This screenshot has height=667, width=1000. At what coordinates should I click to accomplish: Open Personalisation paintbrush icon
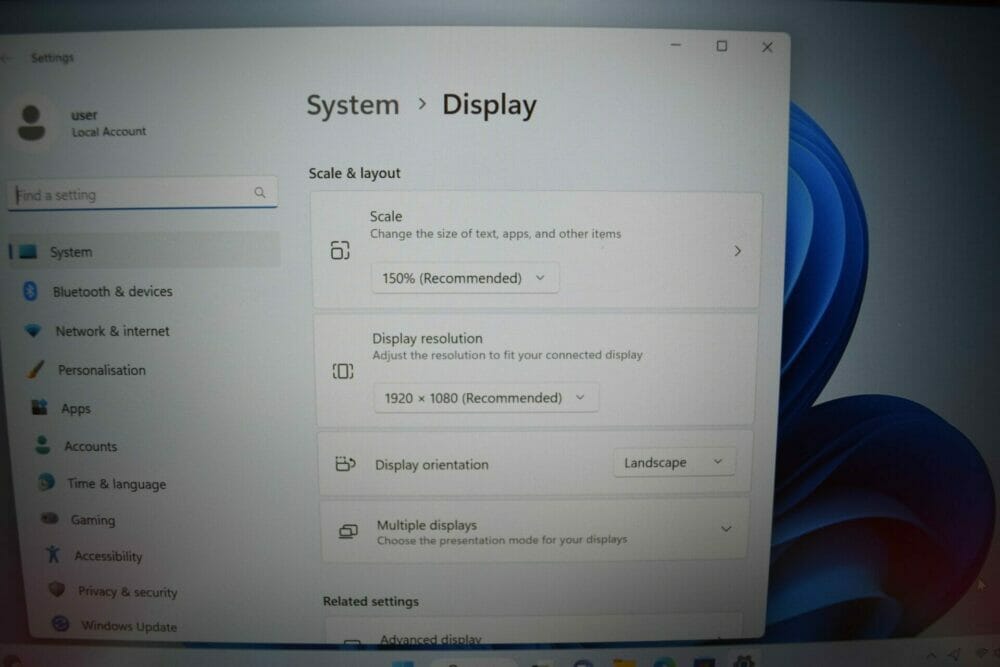pos(36,369)
